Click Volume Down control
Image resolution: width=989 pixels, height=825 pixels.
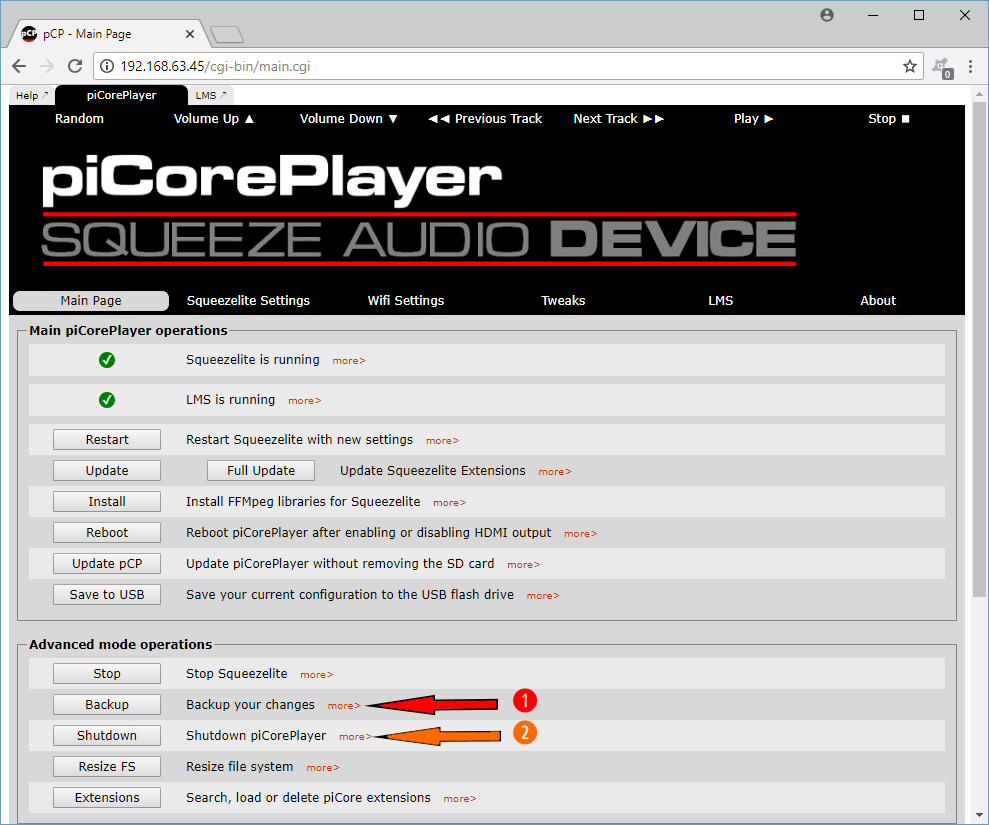pyautogui.click(x=349, y=119)
